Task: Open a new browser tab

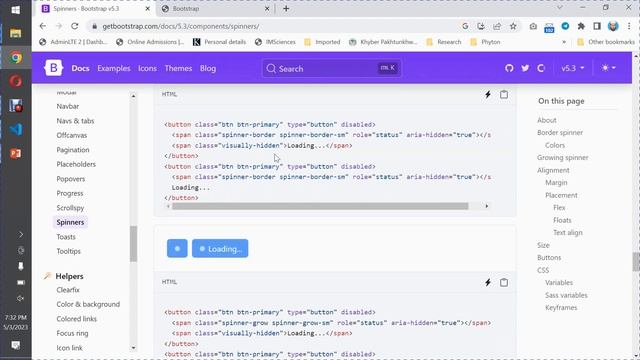Action: click(286, 9)
